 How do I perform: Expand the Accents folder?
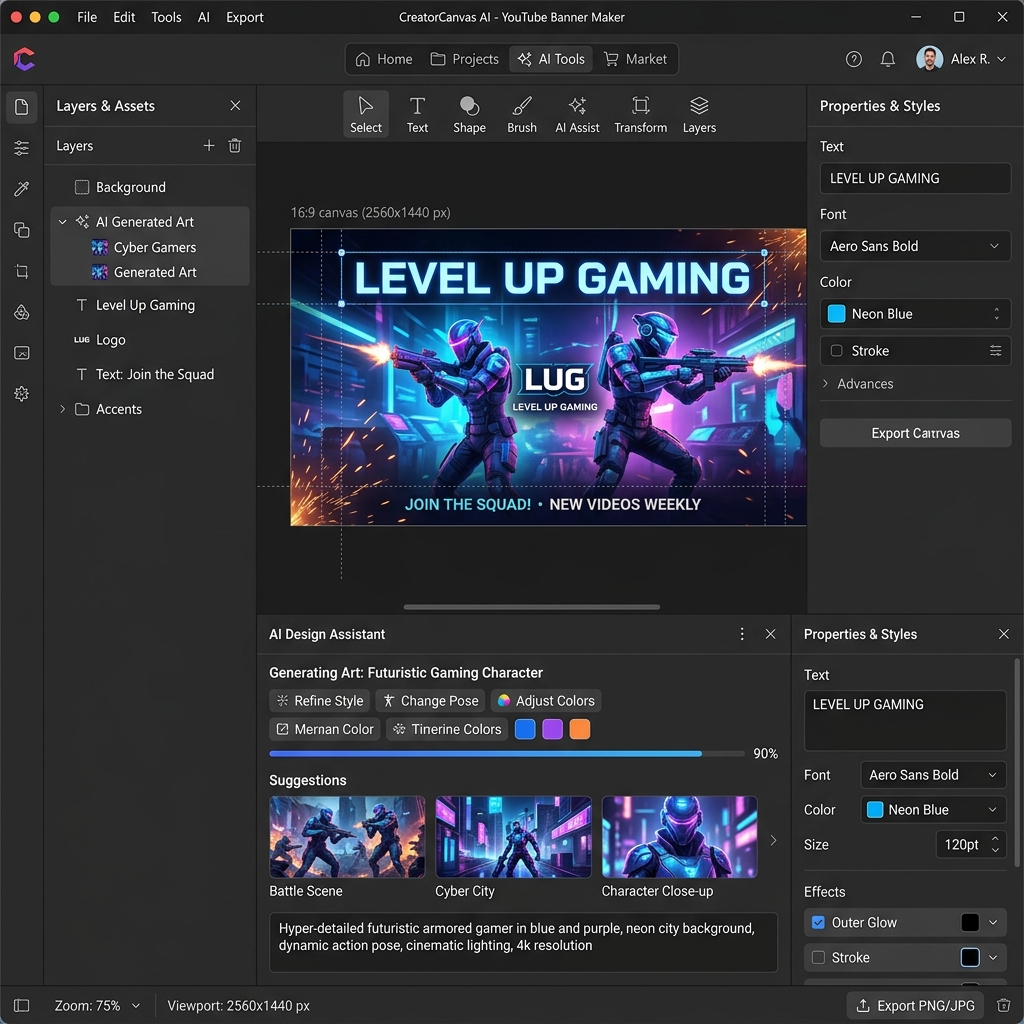pyautogui.click(x=63, y=409)
